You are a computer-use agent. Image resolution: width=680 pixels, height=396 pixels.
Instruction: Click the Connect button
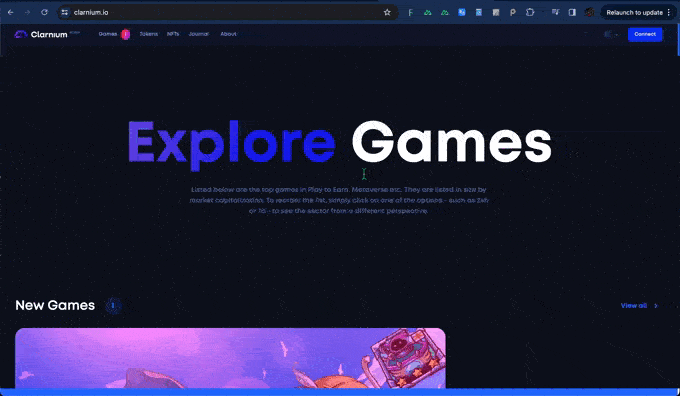(x=645, y=34)
